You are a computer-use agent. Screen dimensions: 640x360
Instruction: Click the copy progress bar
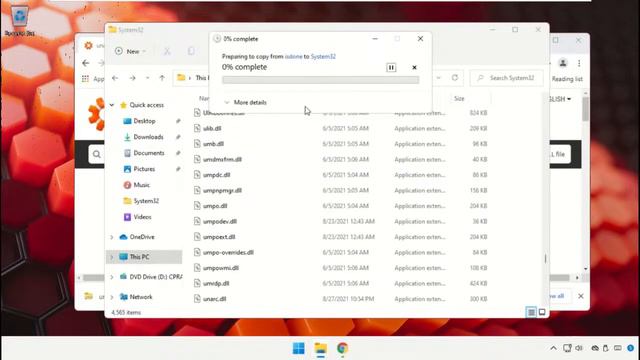coord(320,80)
